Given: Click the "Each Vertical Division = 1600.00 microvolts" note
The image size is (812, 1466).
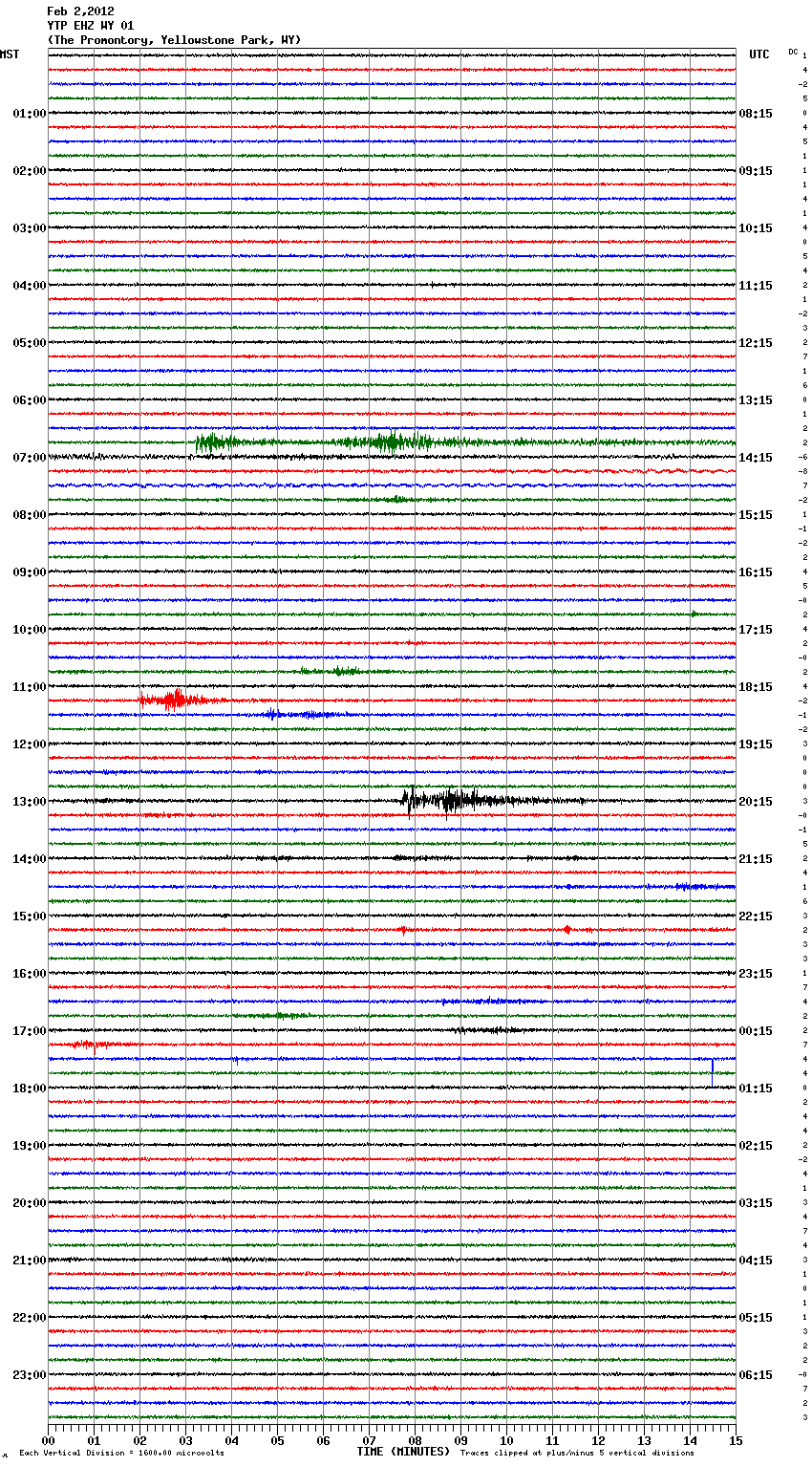Looking at the screenshot, I should tap(121, 1454).
